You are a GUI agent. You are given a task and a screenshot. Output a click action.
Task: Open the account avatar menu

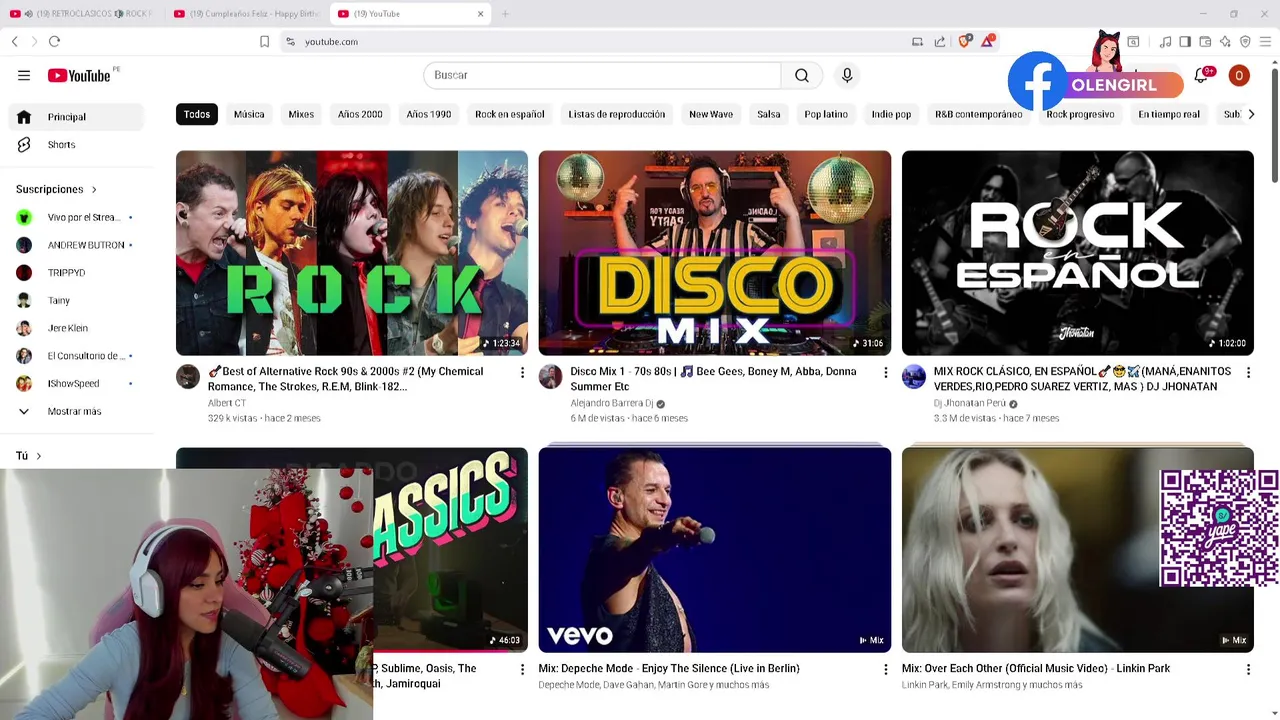click(x=1239, y=75)
